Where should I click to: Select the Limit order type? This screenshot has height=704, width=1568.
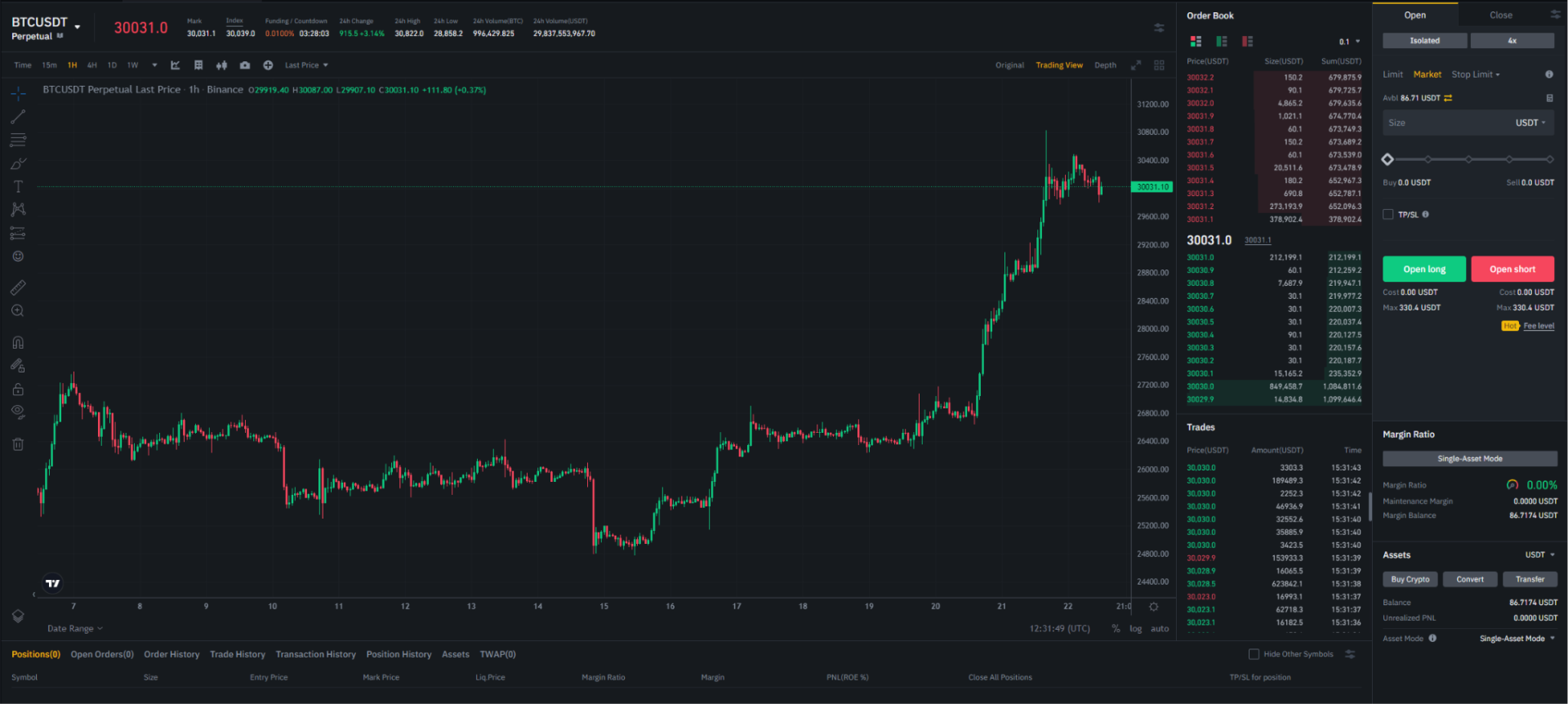pyautogui.click(x=1392, y=74)
